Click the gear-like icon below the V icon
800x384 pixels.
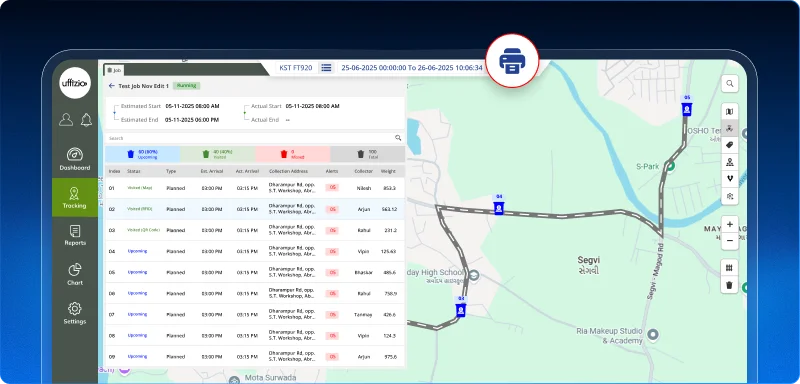[730, 195]
